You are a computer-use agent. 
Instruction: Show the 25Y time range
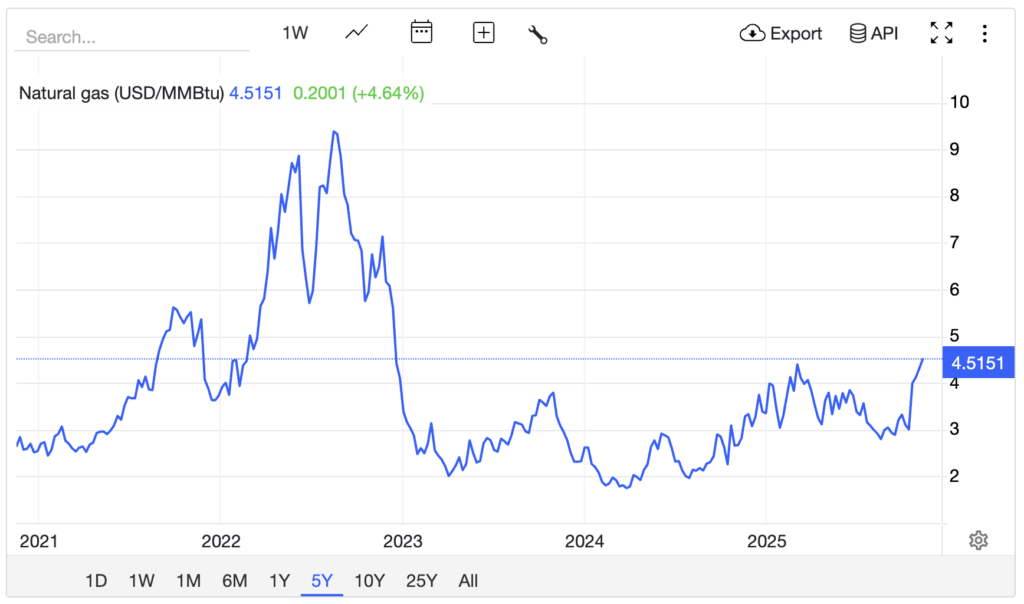point(421,581)
